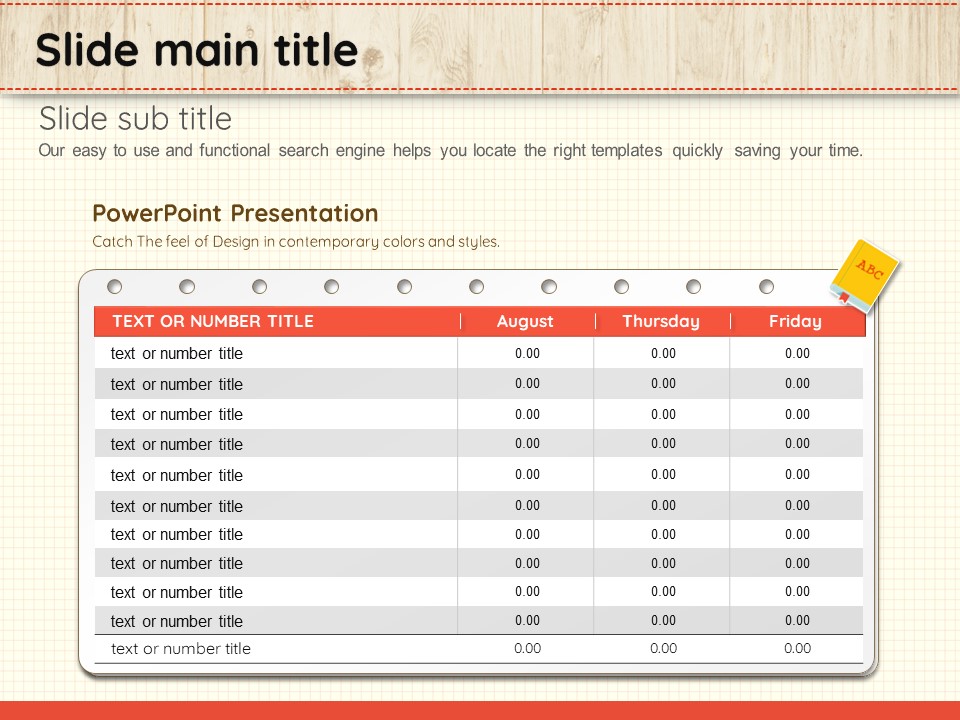
Task: Click the Catch The feel of Design caption
Action: 296,241
